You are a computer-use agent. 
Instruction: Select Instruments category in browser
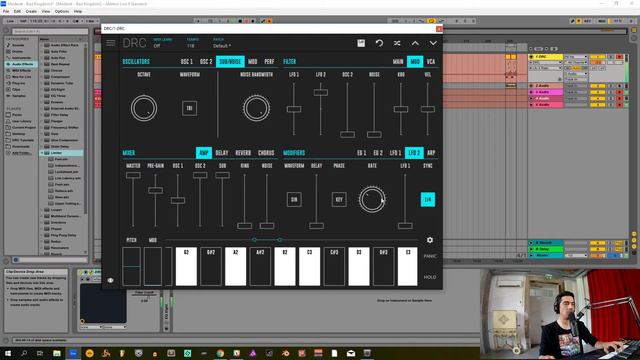point(20,58)
